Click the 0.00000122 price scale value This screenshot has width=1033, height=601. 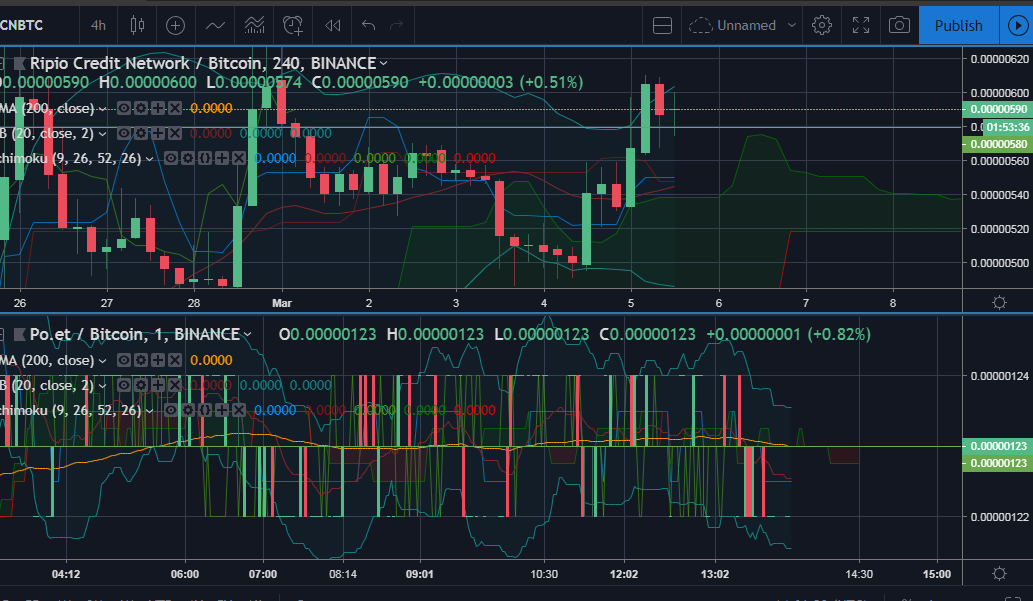point(999,517)
